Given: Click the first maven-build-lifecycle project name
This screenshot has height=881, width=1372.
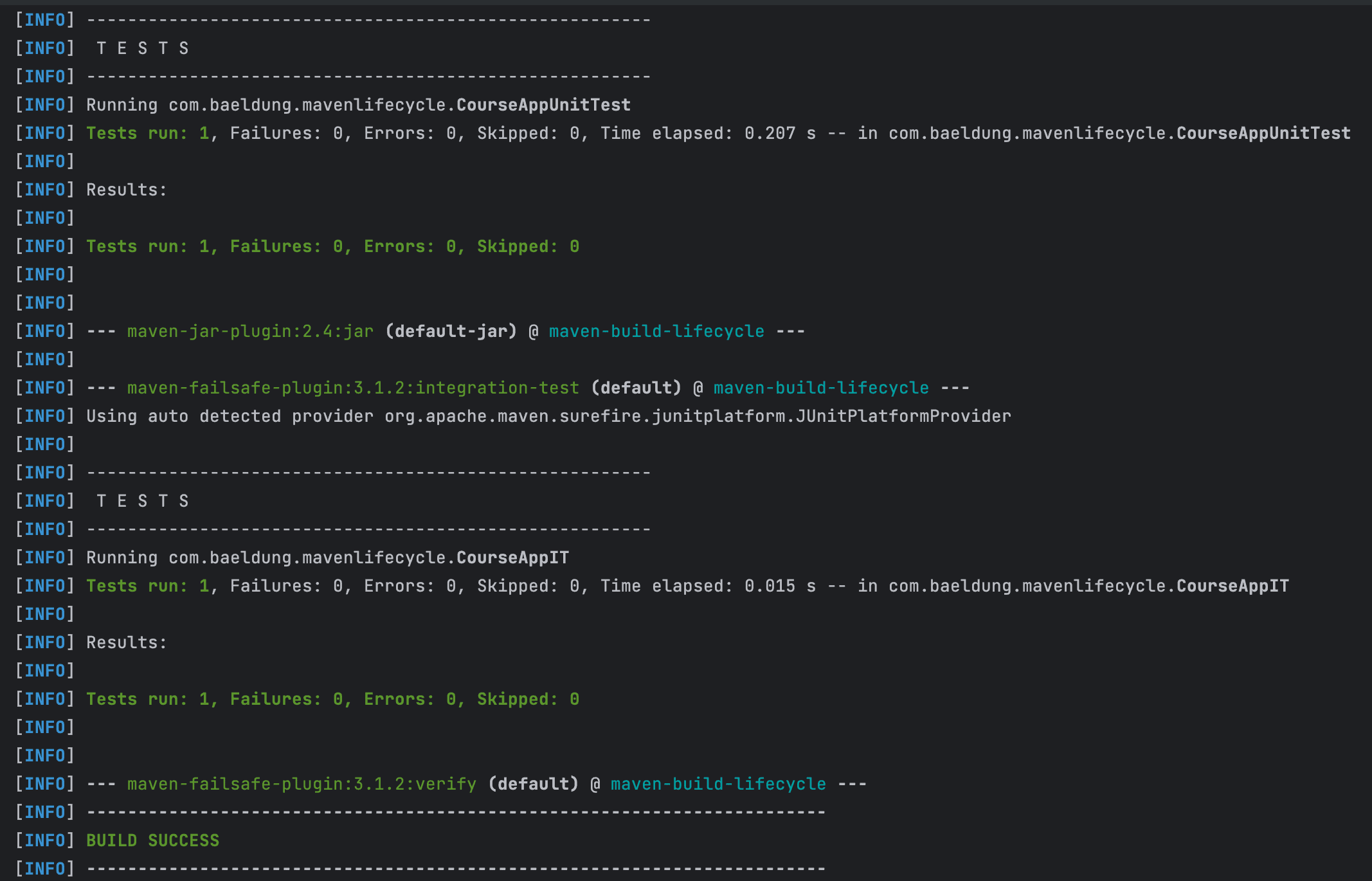Looking at the screenshot, I should (x=656, y=331).
